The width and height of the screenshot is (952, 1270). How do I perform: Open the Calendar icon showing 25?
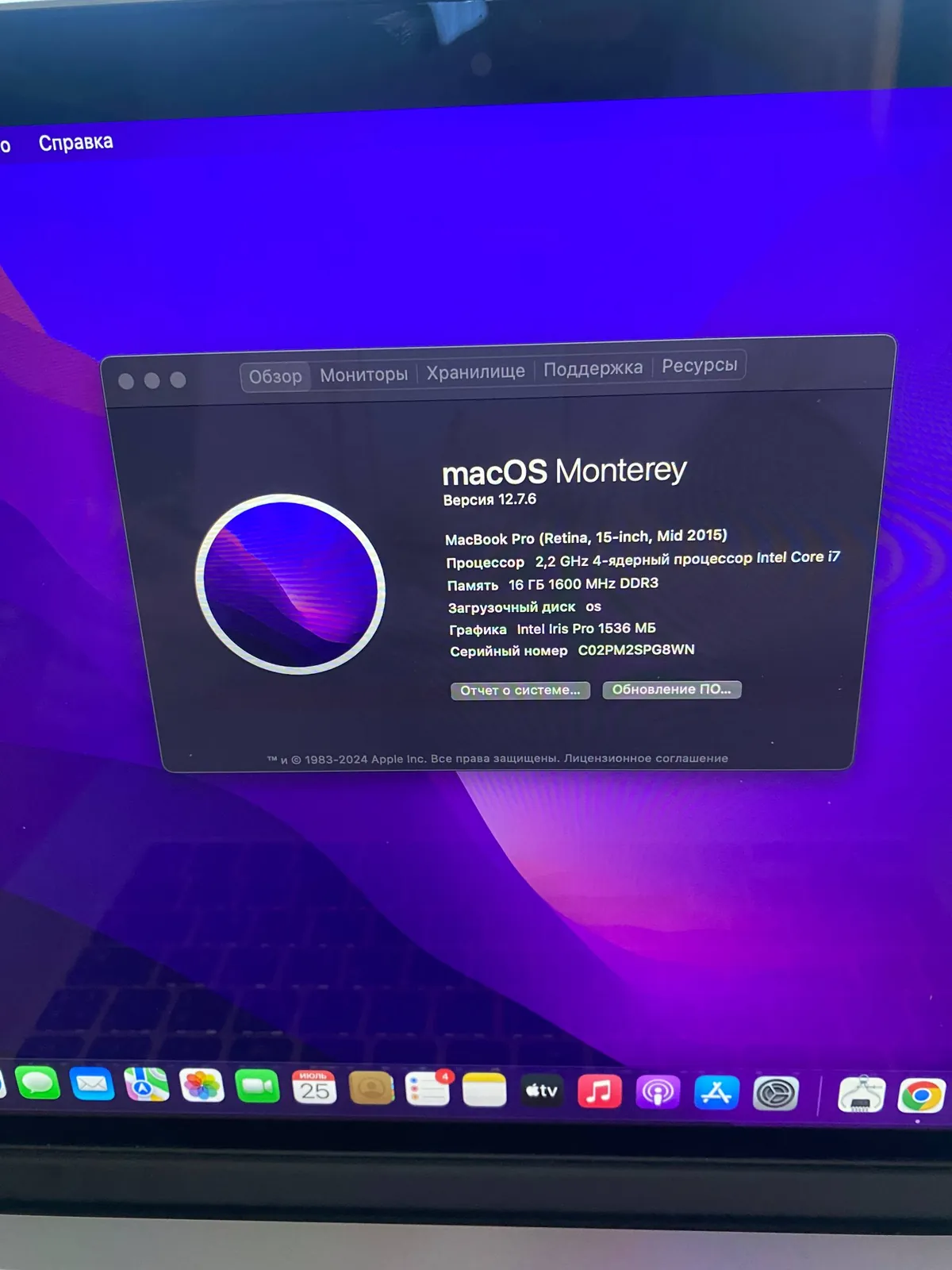(x=314, y=1087)
